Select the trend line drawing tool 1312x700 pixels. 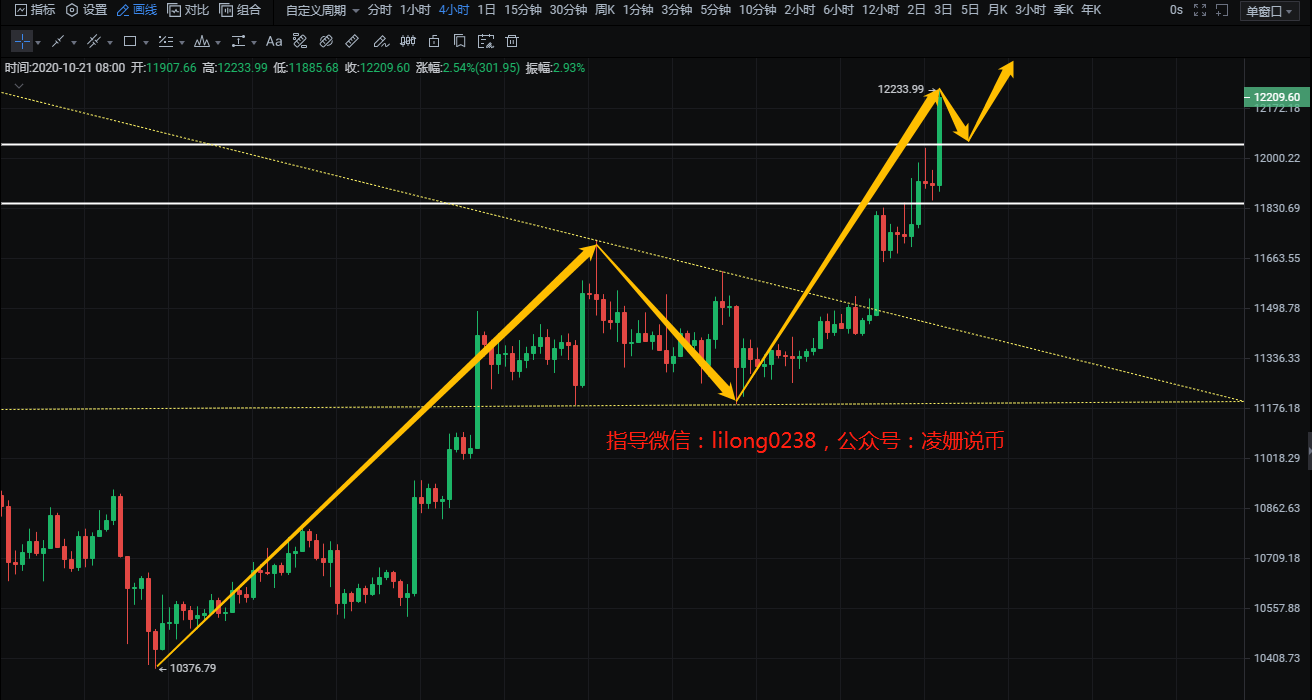tap(58, 42)
